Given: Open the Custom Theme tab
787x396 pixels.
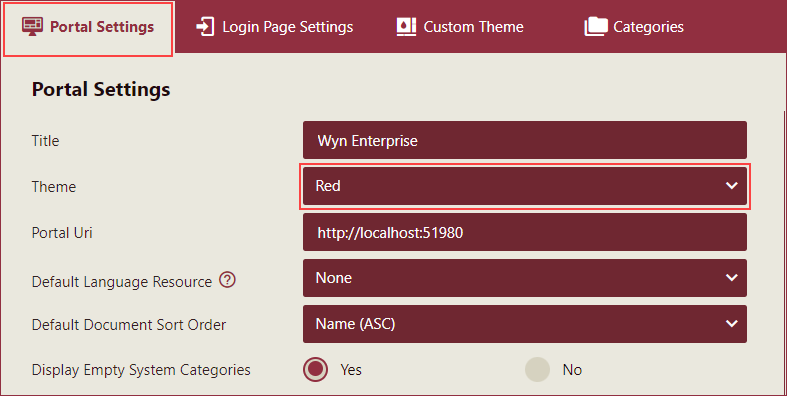Looking at the screenshot, I should click(x=460, y=27).
